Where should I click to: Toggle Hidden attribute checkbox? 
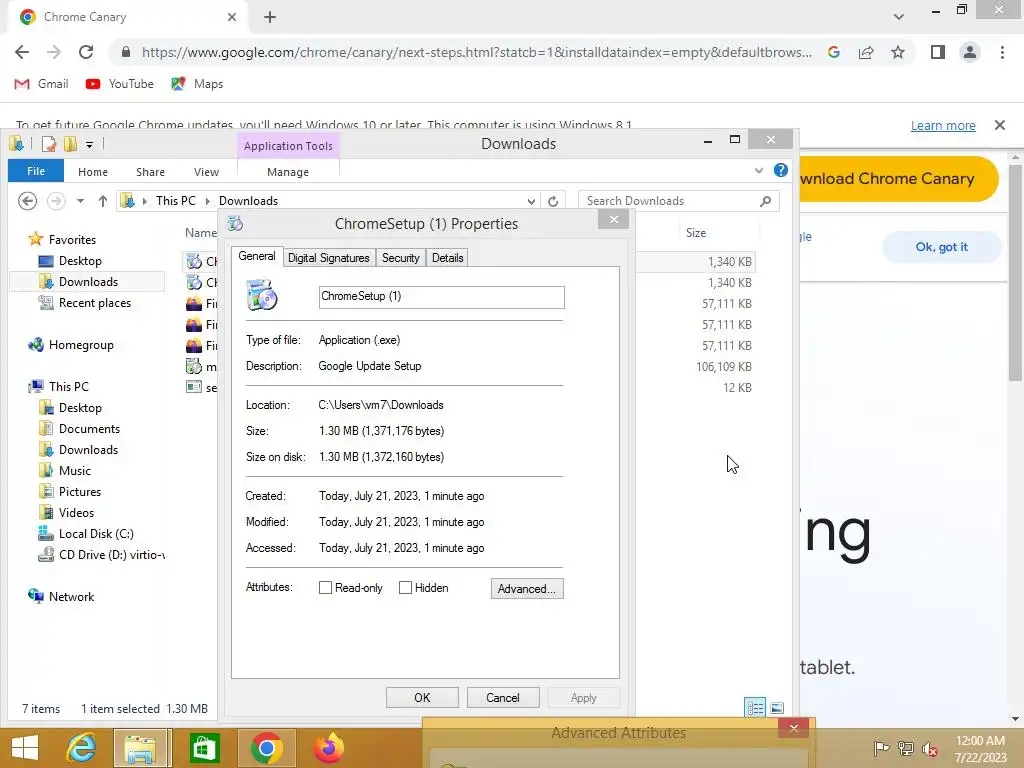[406, 588]
